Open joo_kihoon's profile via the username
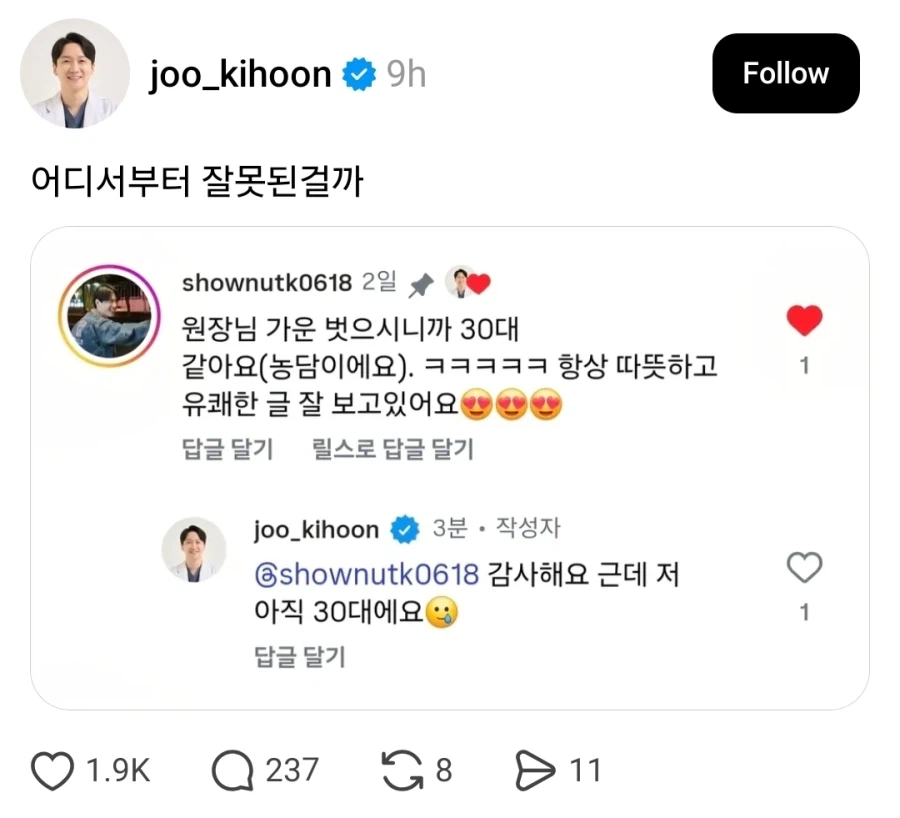This screenshot has width=900, height=818. point(240,72)
